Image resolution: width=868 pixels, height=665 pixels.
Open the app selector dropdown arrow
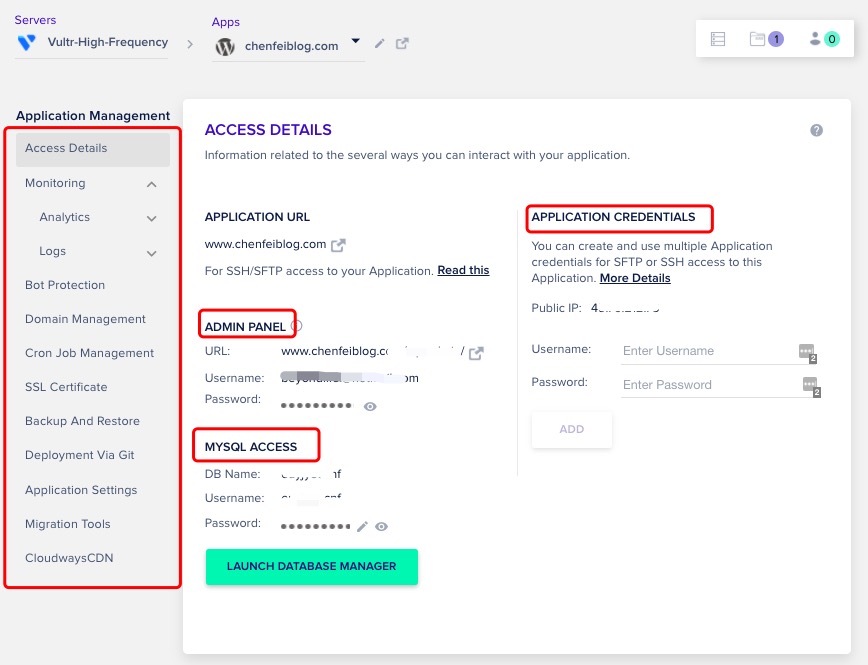(x=356, y=41)
